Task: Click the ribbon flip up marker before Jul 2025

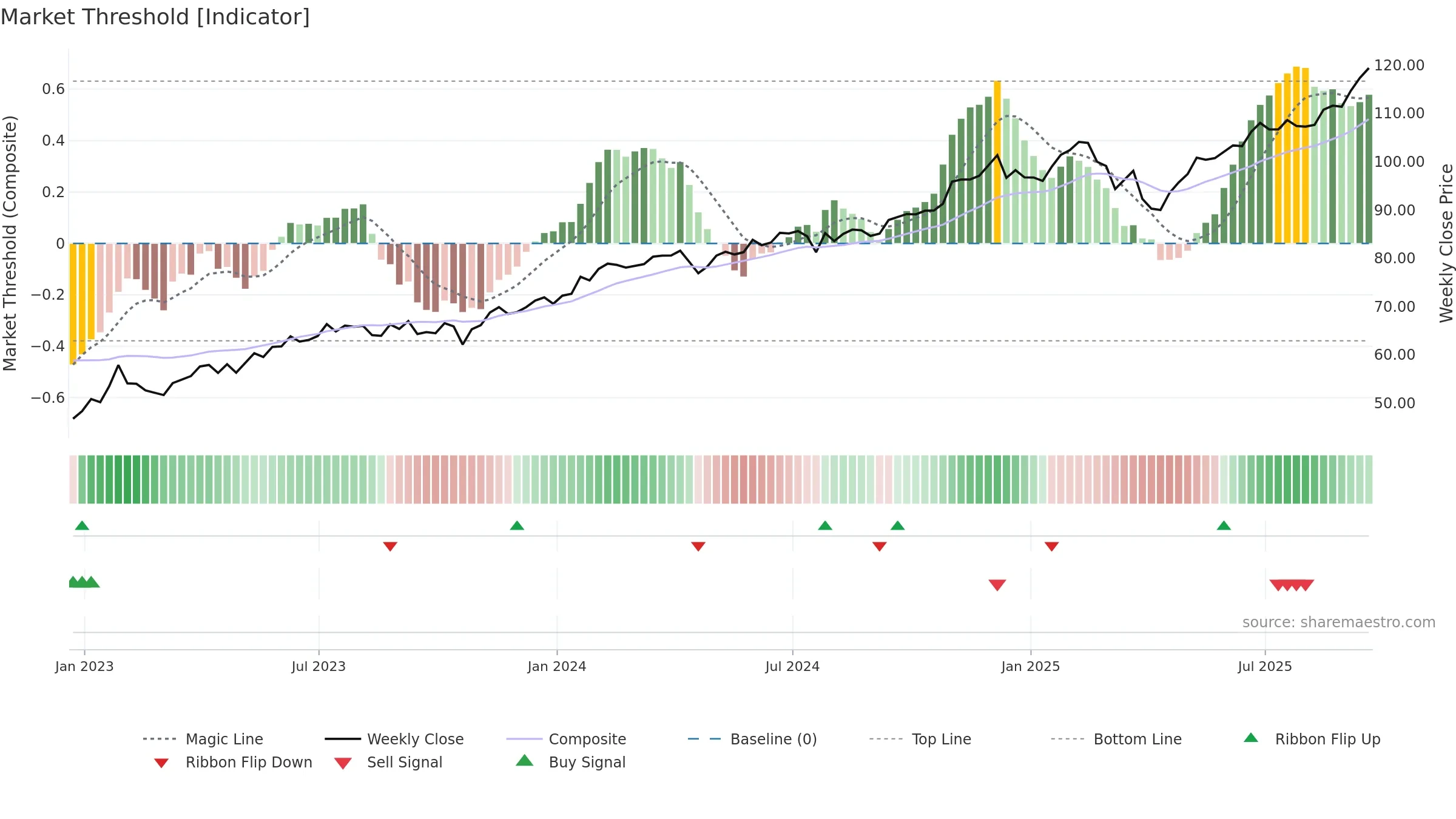Action: pos(1224,525)
